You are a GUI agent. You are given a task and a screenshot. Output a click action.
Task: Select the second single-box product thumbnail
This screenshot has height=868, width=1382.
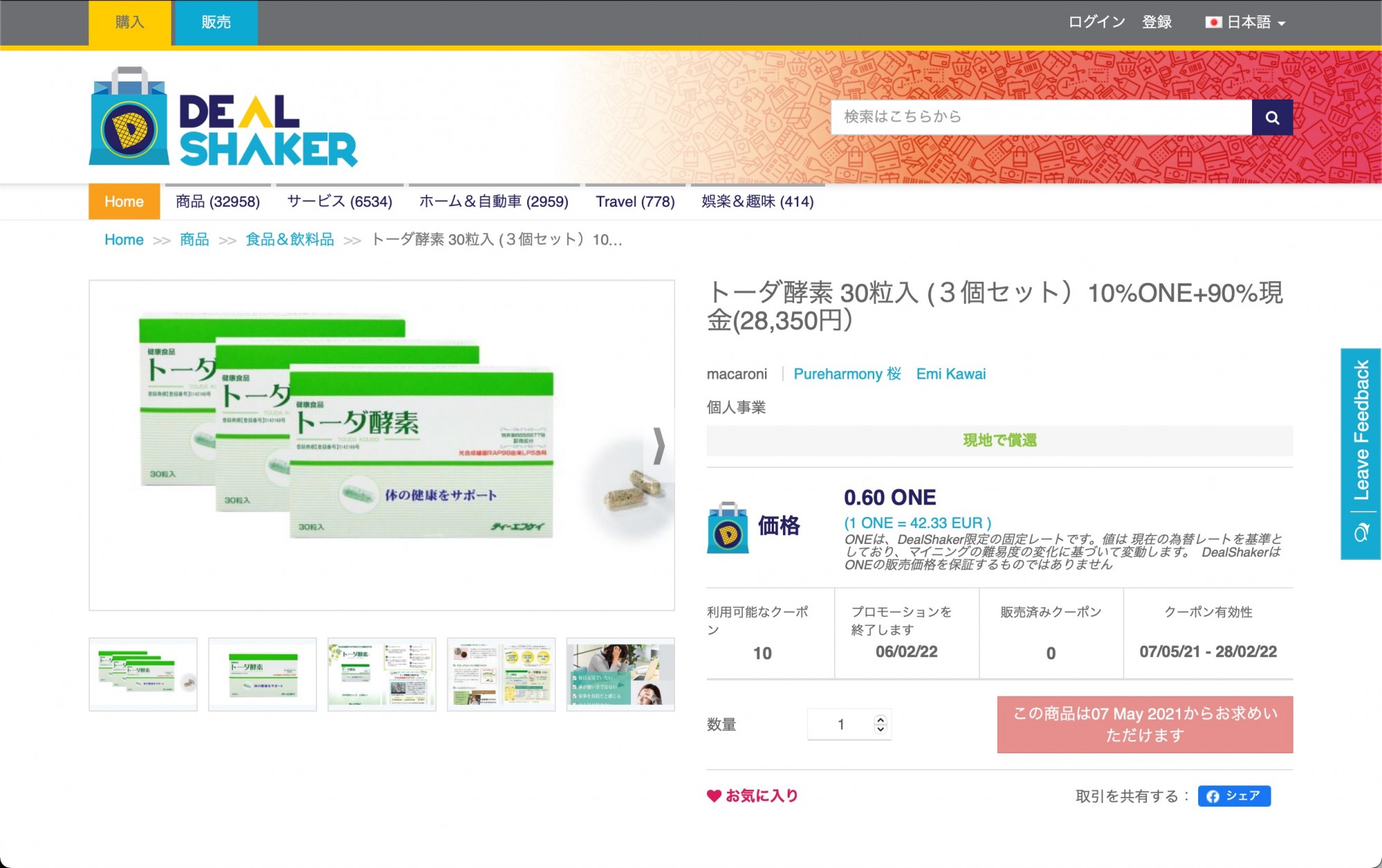pyautogui.click(x=263, y=674)
